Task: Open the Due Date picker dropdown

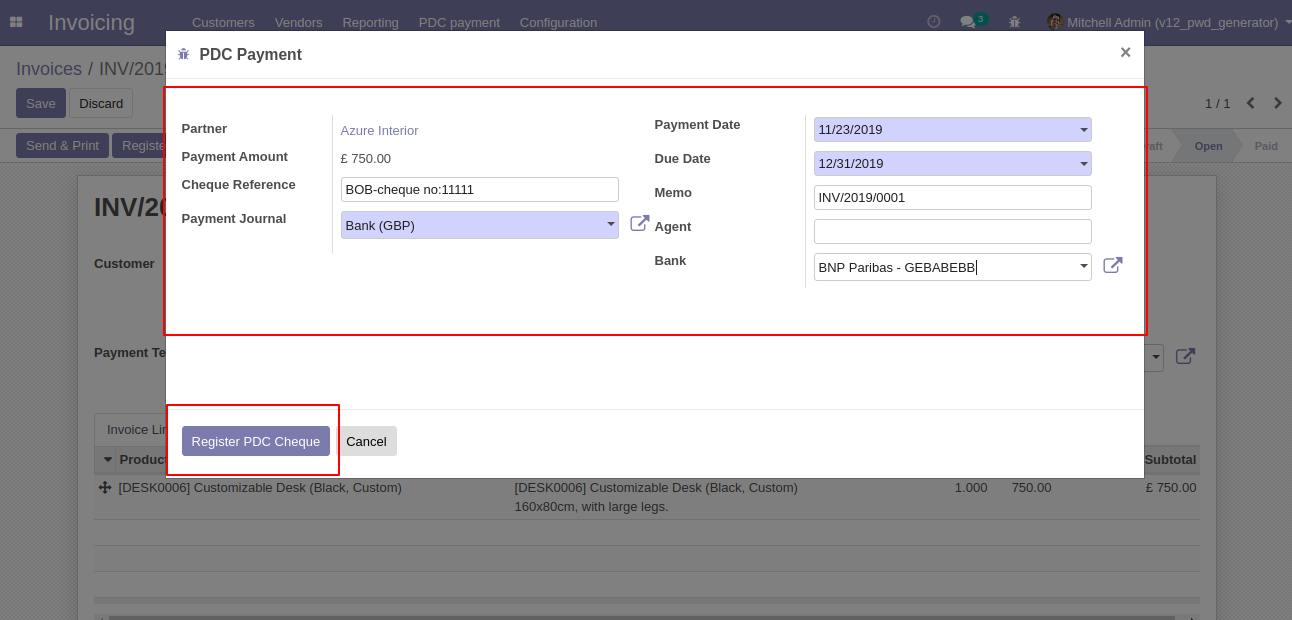Action: tap(1084, 164)
